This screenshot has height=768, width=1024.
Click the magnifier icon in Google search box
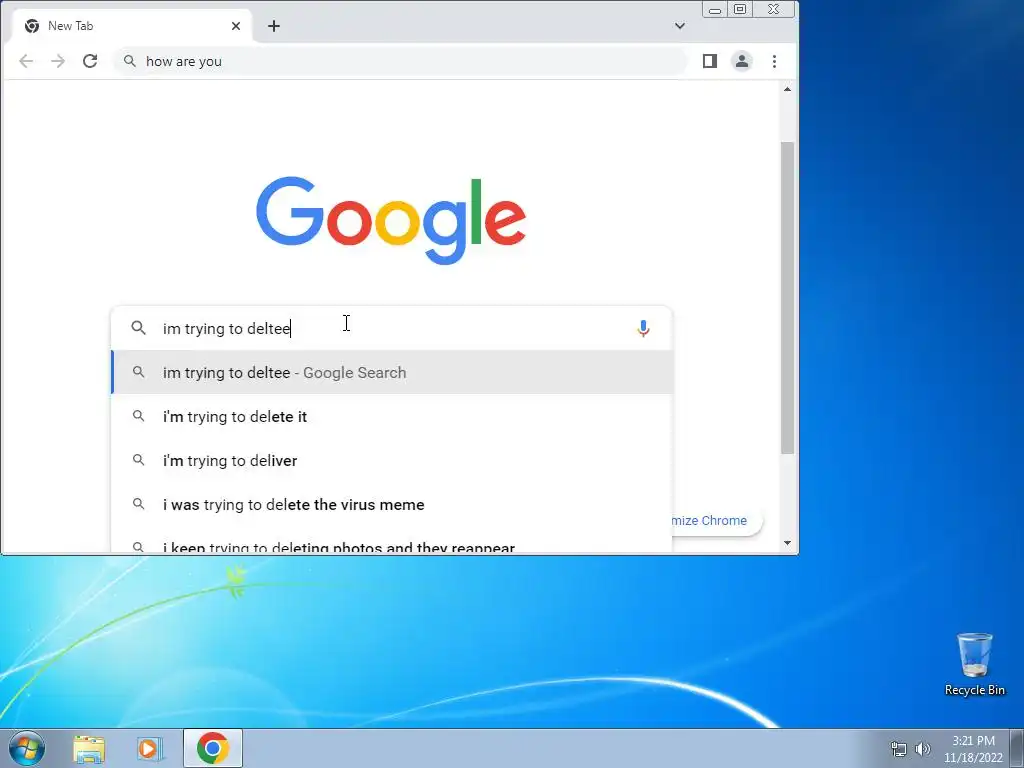click(x=138, y=328)
